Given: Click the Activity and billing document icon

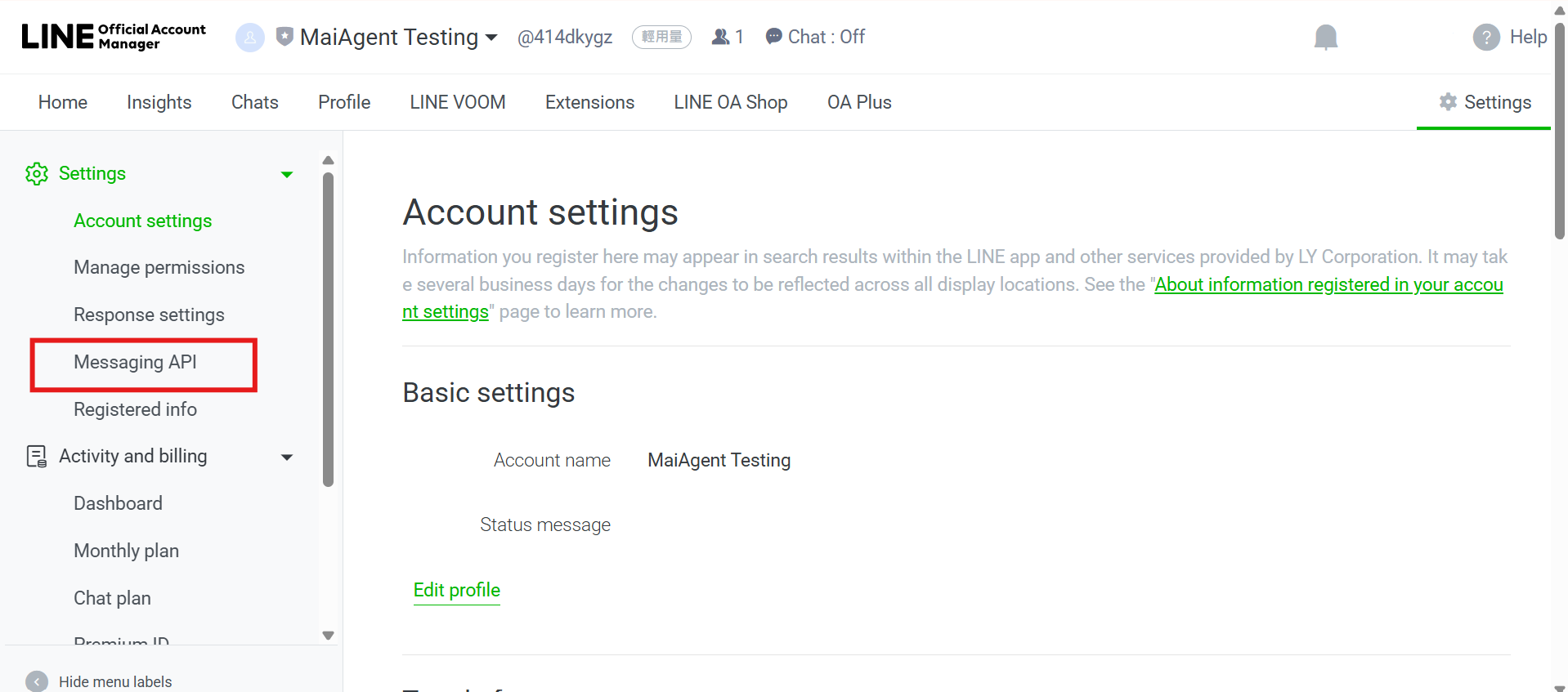Looking at the screenshot, I should click(x=37, y=457).
